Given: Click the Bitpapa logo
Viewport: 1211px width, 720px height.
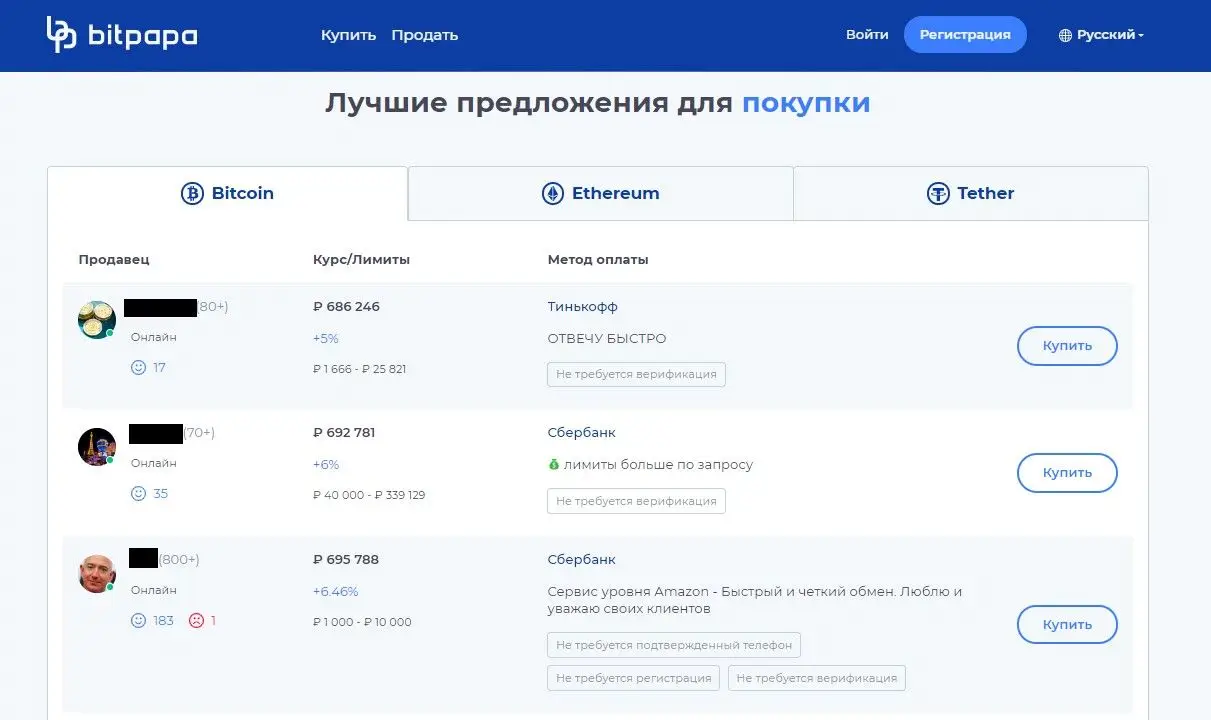Looking at the screenshot, I should tap(121, 35).
